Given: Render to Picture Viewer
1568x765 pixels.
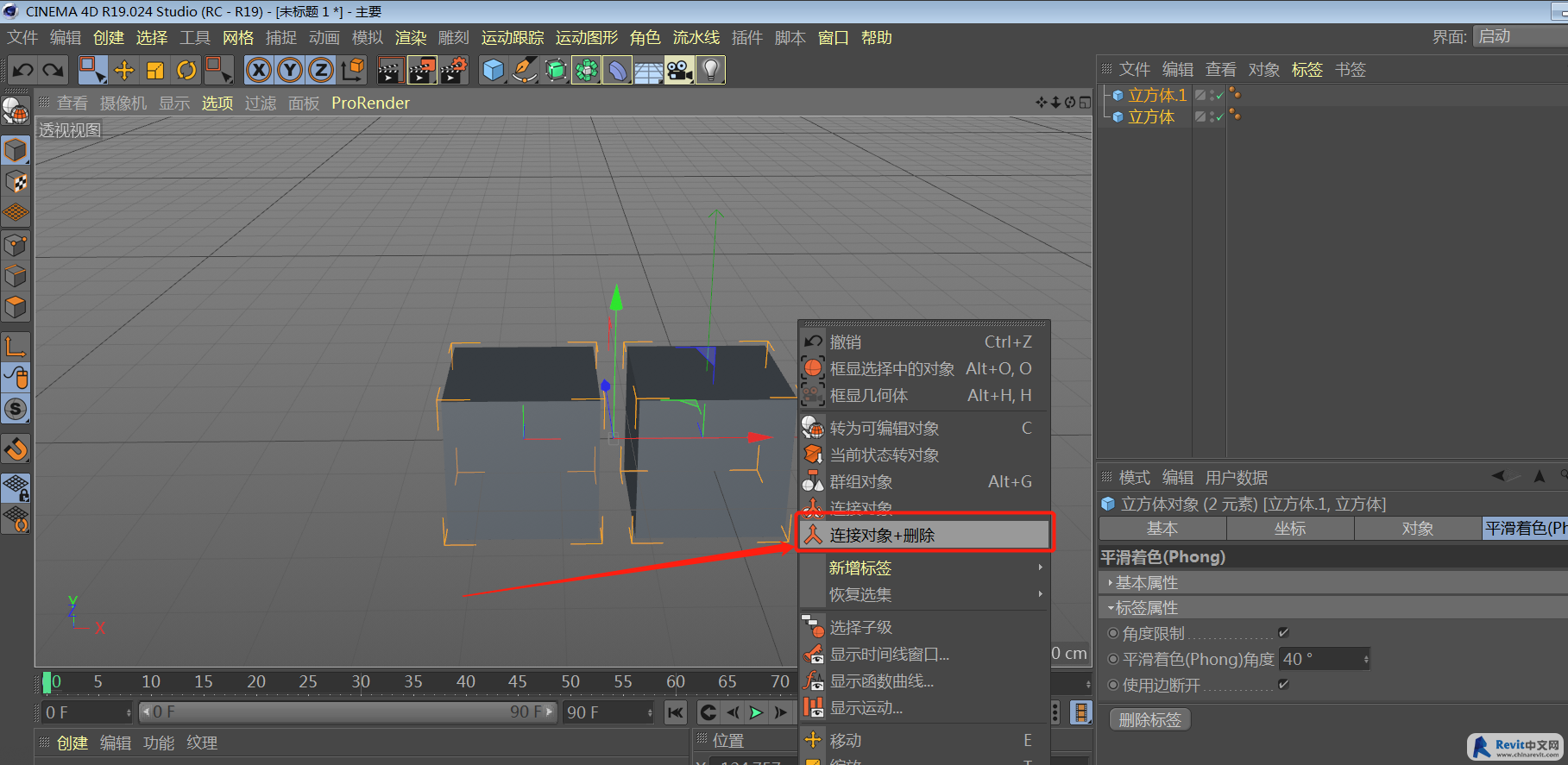Looking at the screenshot, I should pyautogui.click(x=422, y=70).
